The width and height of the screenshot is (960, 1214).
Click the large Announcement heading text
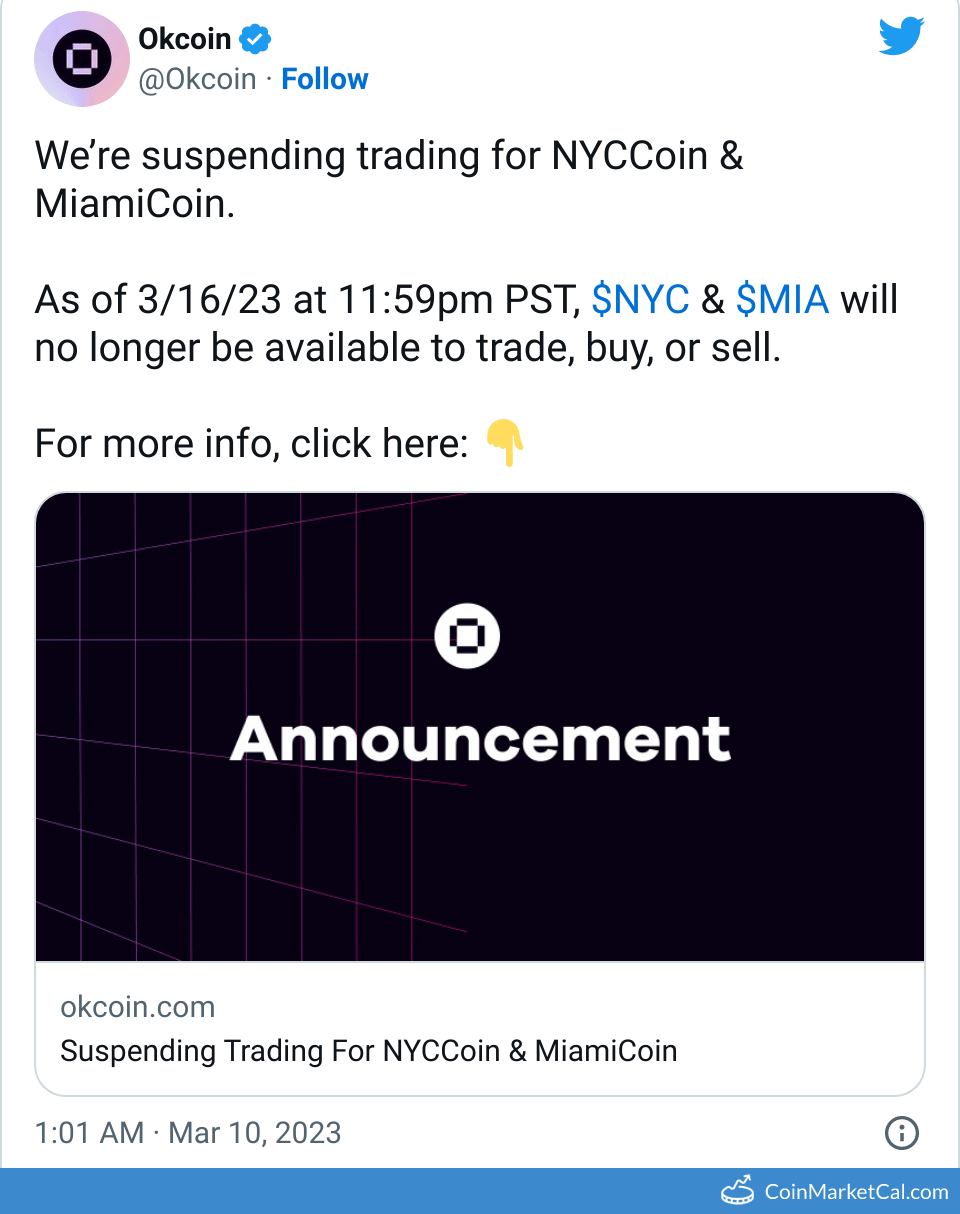(x=480, y=739)
